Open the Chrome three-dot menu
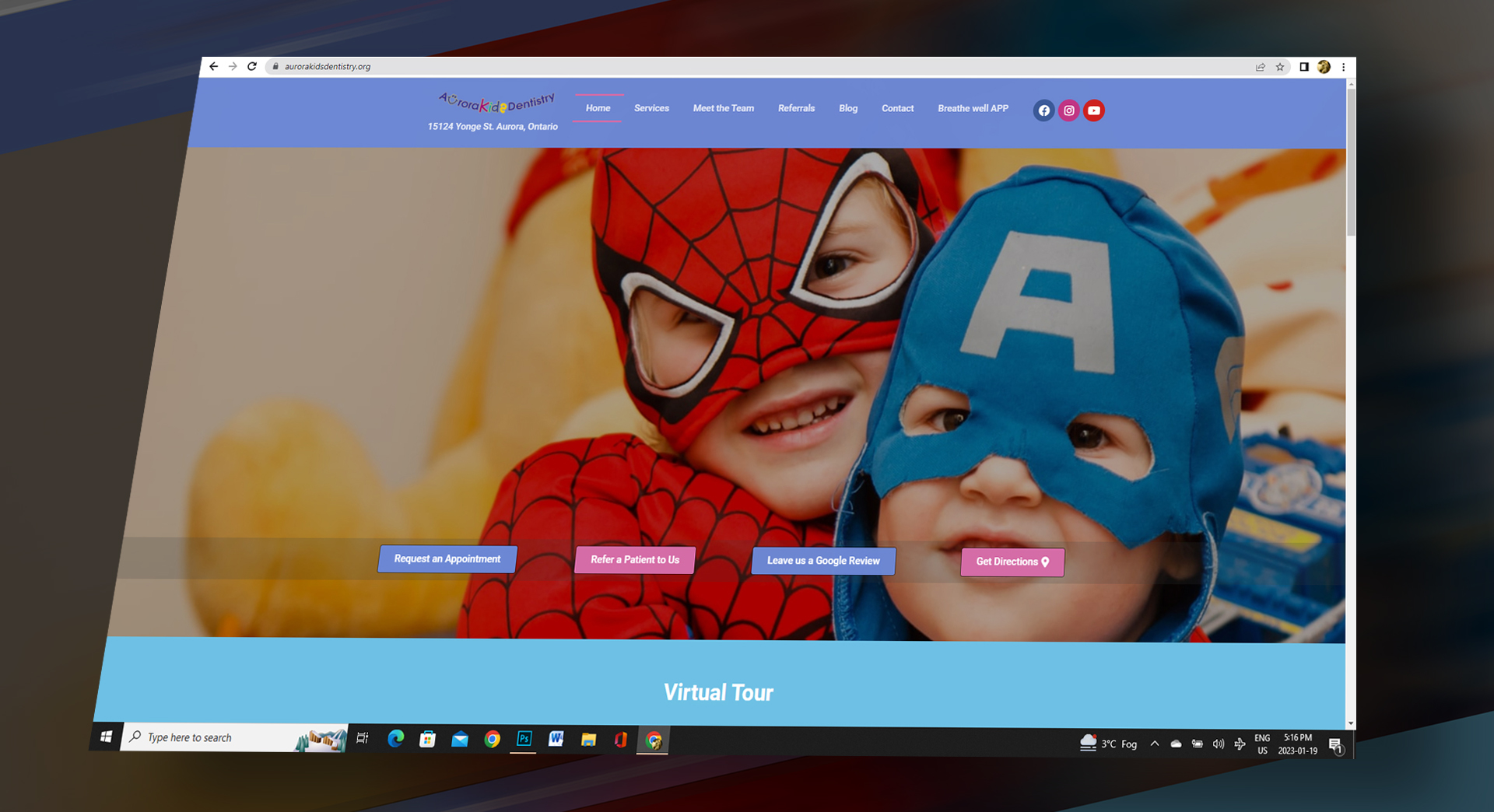The image size is (1494, 812). pos(1343,67)
